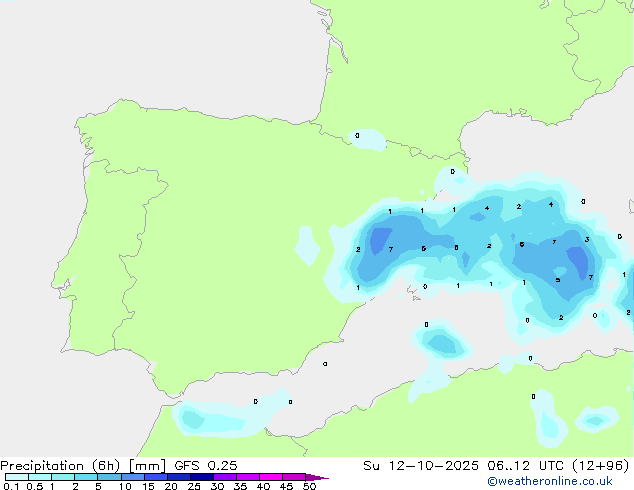Click the '50' legend tick label

[309, 486]
